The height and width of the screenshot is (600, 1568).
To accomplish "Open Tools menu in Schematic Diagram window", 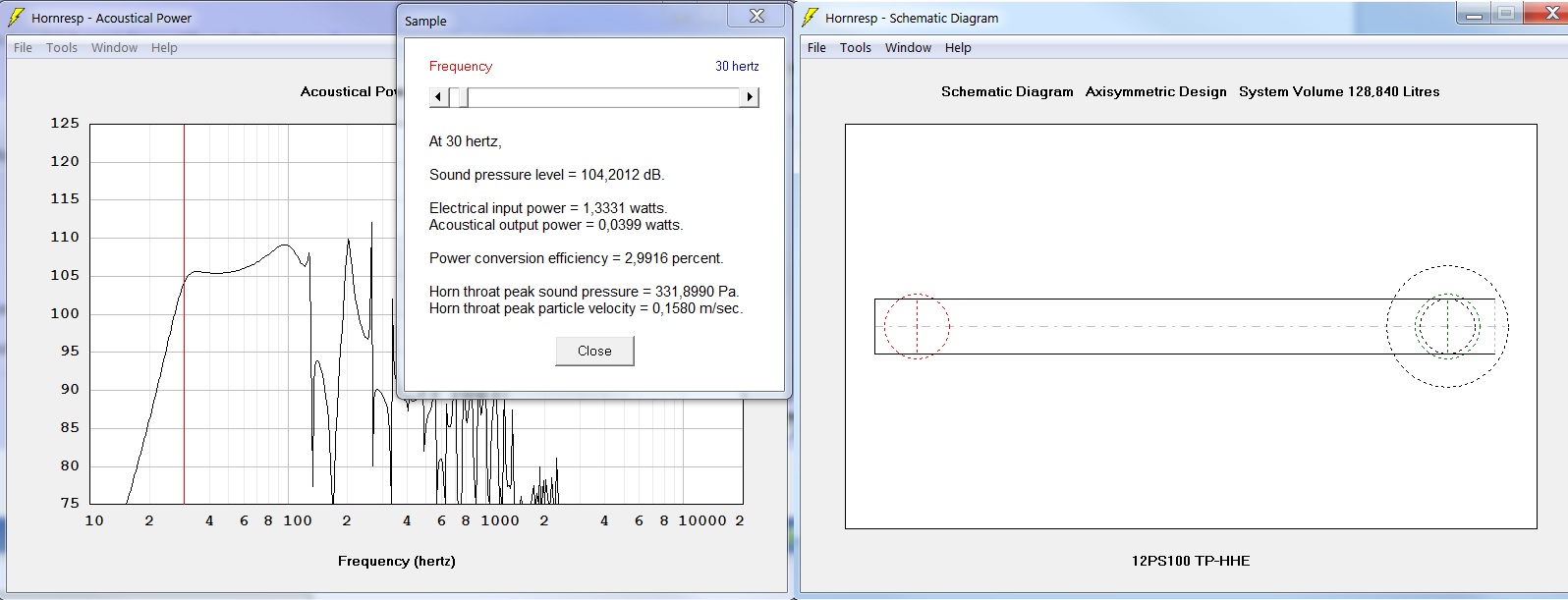I will coord(855,47).
